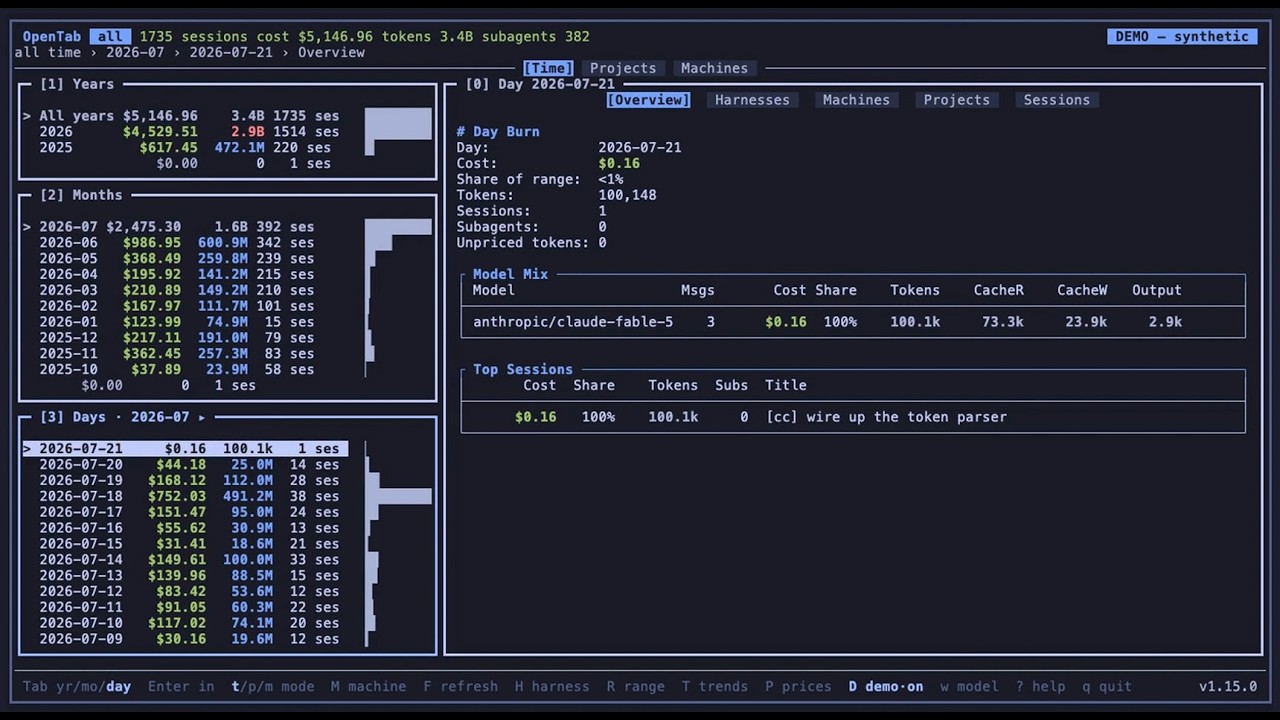The height and width of the screenshot is (720, 1280).
Task: Select the 2026-07-09 day row
Action: (x=185, y=639)
